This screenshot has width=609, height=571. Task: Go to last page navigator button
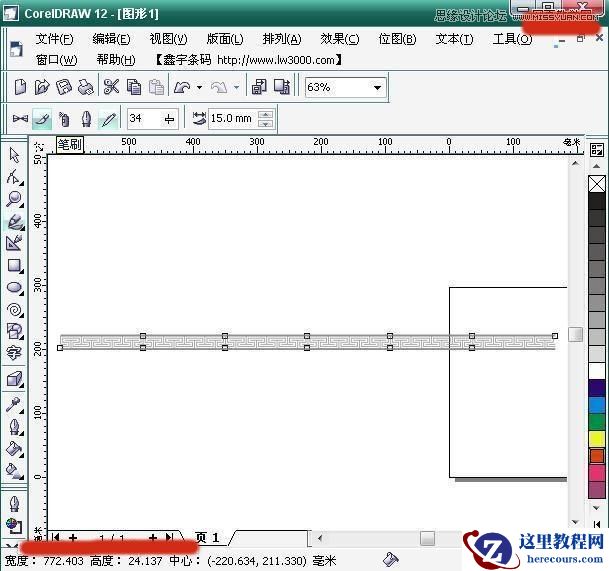tap(170, 537)
